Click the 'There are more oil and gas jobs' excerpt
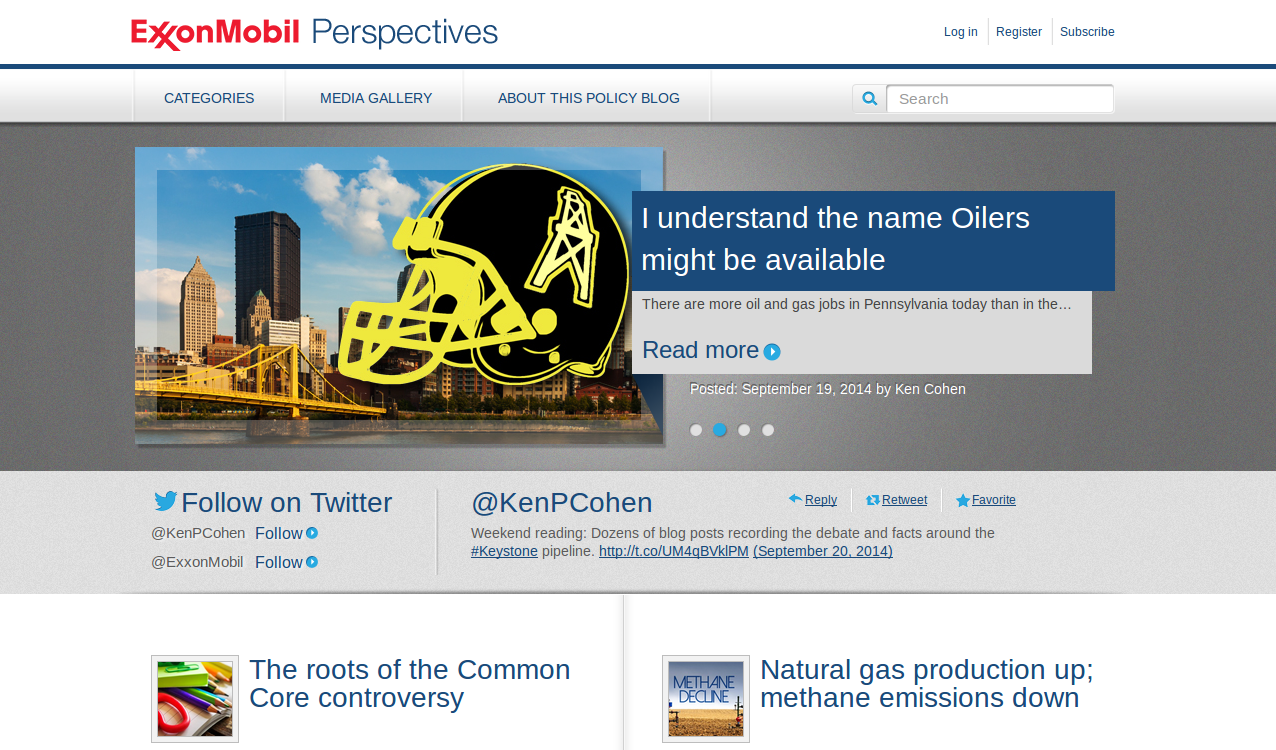Viewport: 1276px width, 750px height. pyautogui.click(x=856, y=304)
